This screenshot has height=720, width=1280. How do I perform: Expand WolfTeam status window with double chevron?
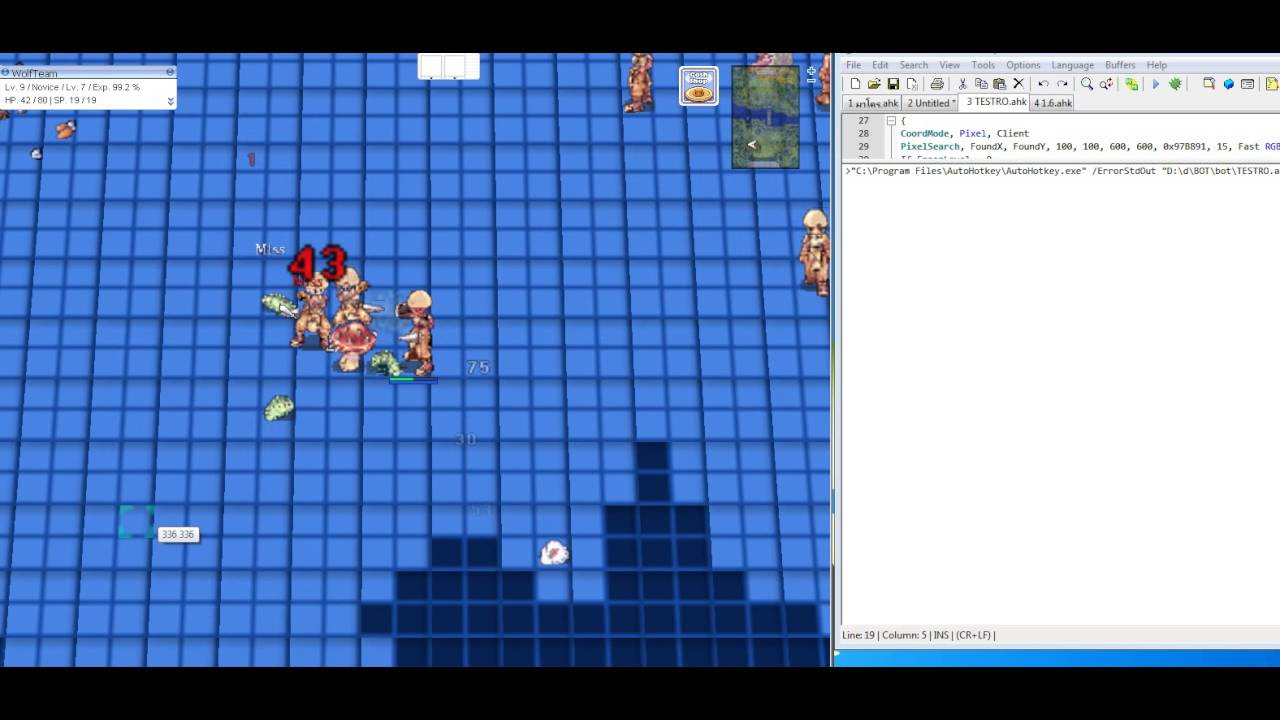click(170, 100)
